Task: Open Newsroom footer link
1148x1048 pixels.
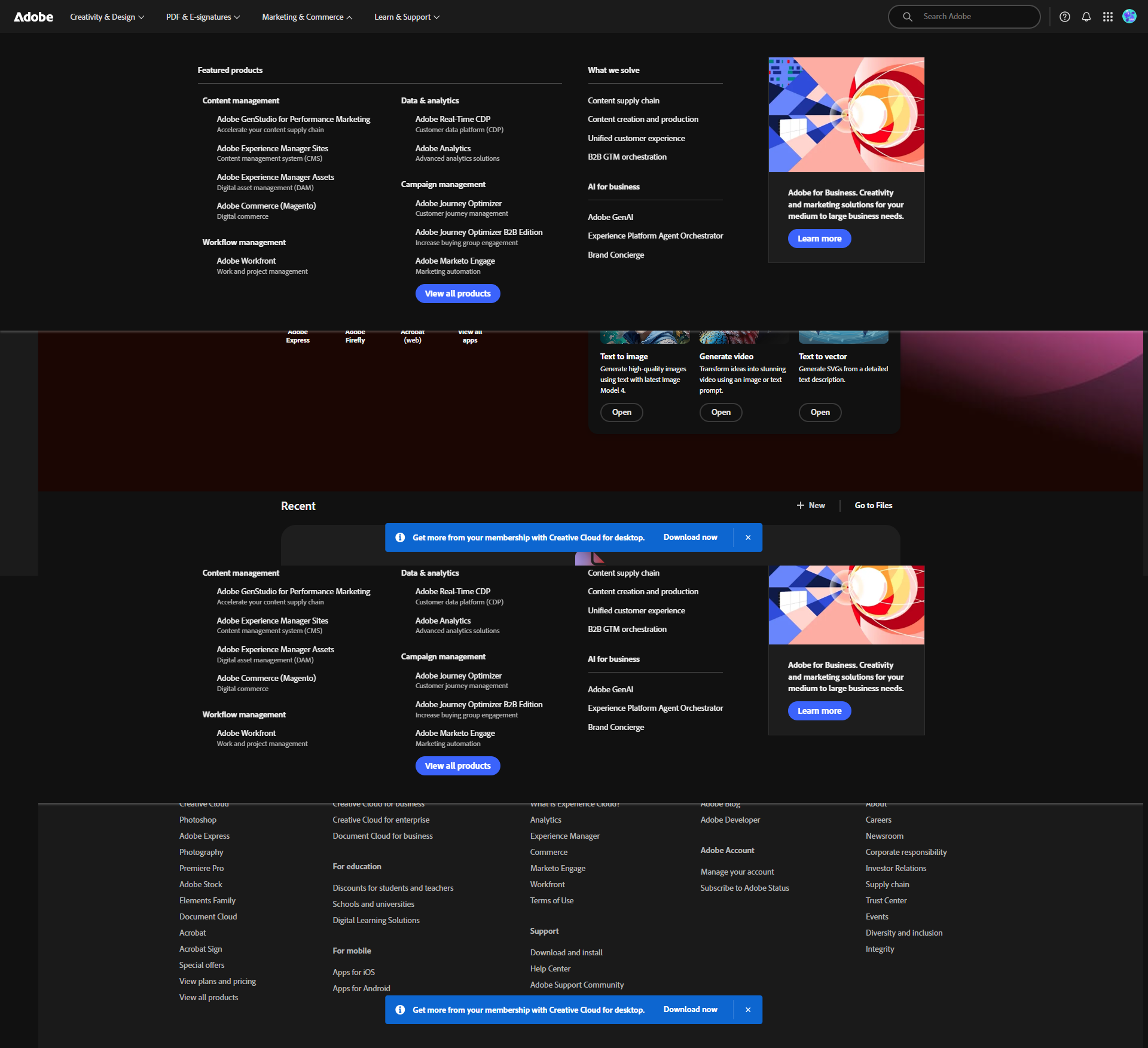Action: point(885,836)
